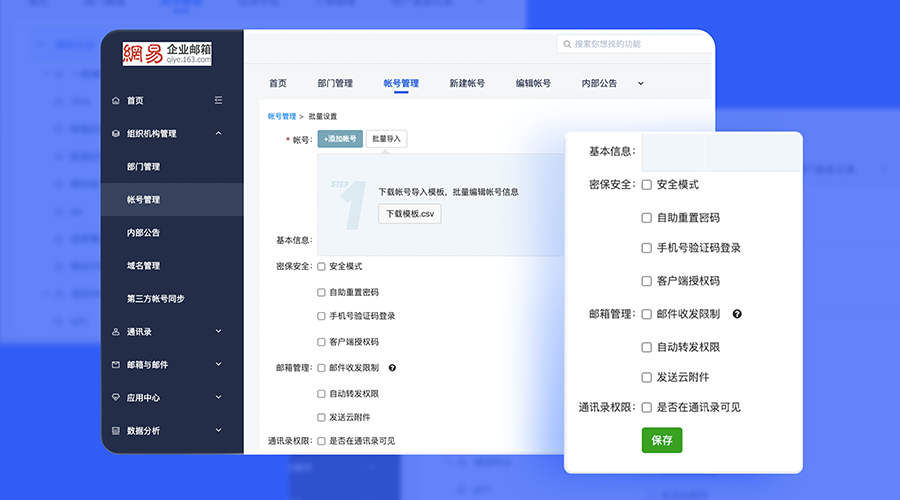Image resolution: width=900 pixels, height=500 pixels.
Task: Open the 新建帐号 tab
Action: tap(467, 84)
